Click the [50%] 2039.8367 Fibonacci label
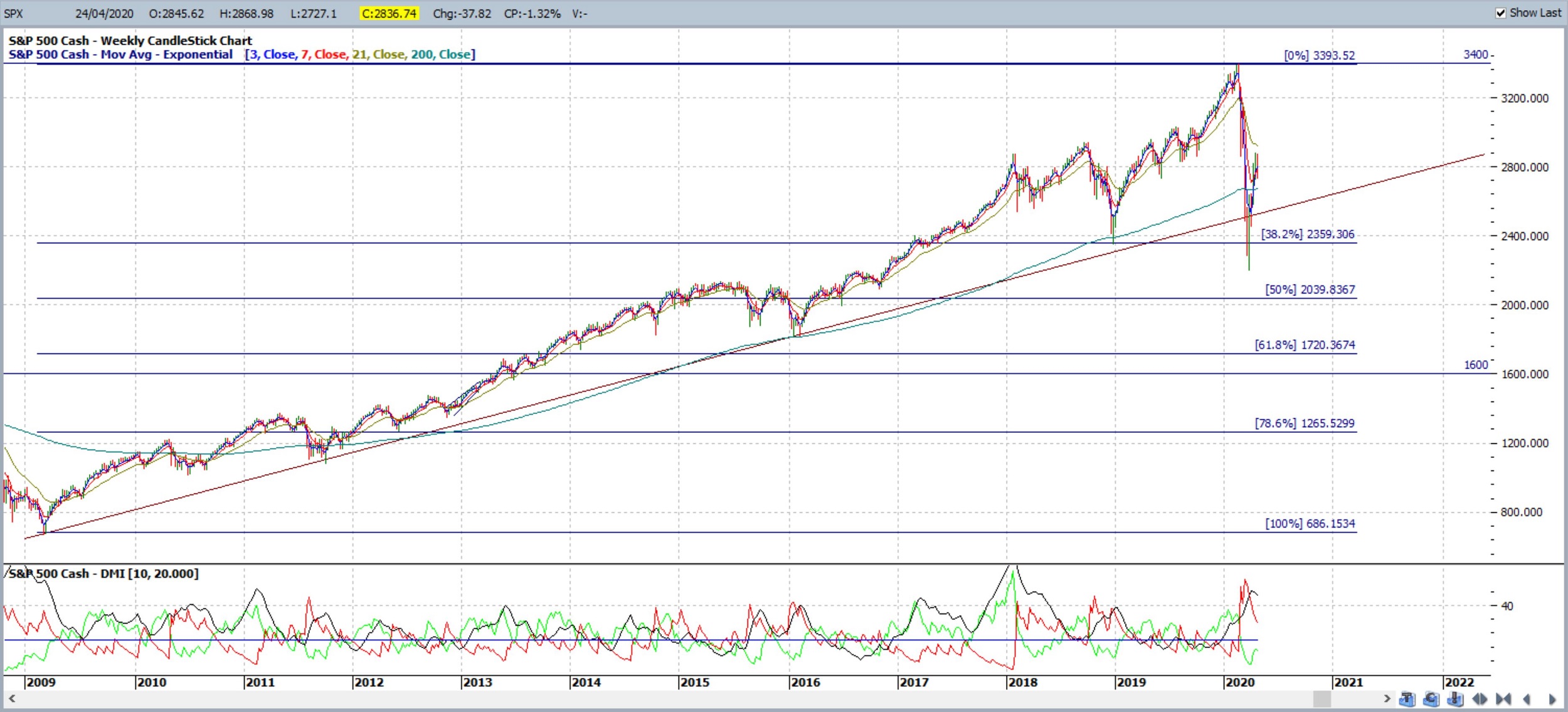 pos(1310,289)
